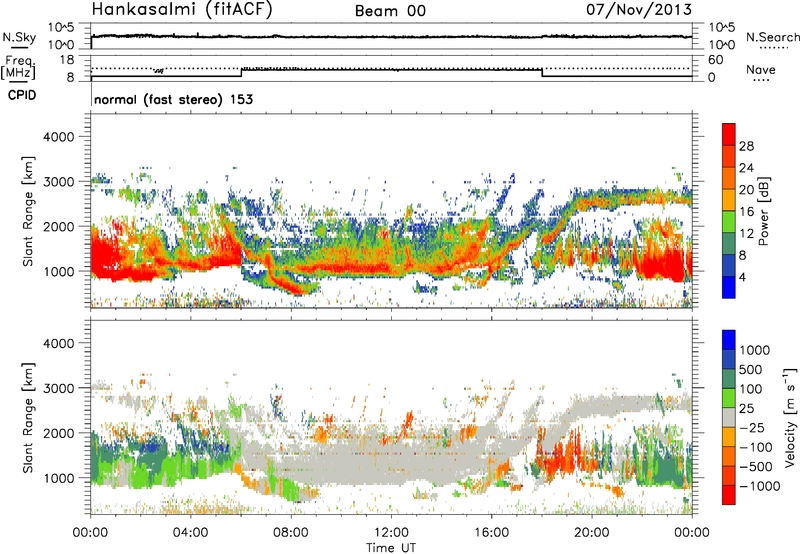Click the '12:00' time axis label
Image resolution: width=800 pixels, height=554 pixels.
coord(391,533)
